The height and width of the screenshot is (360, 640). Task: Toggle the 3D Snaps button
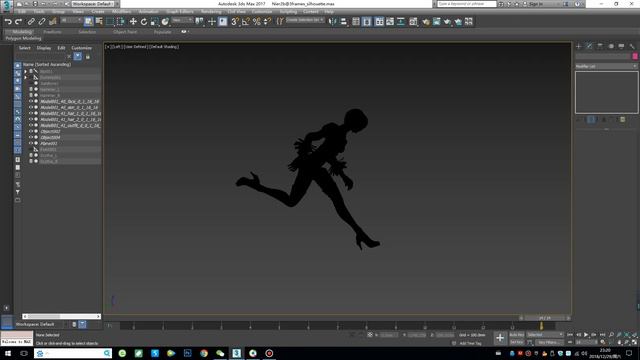coord(235,22)
